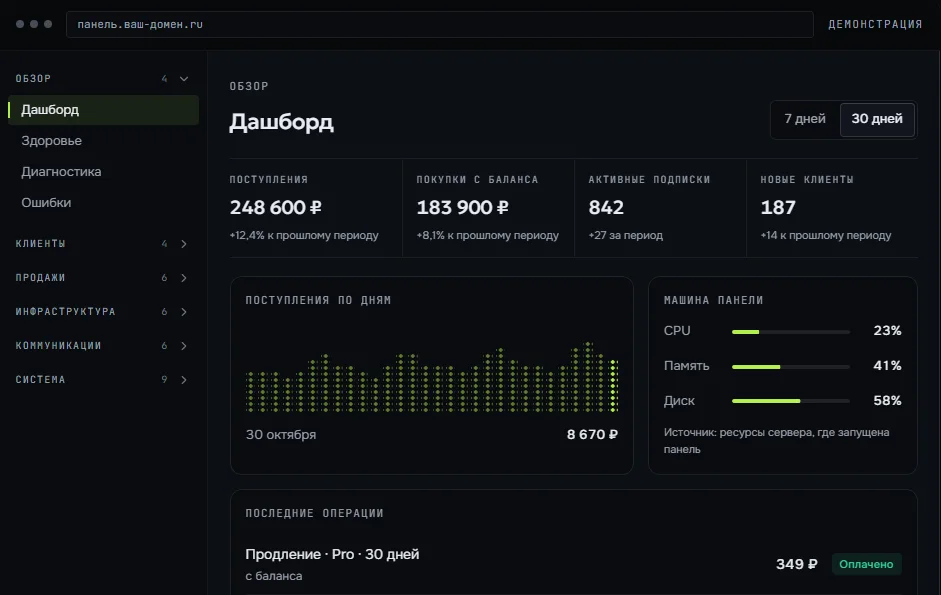
Task: Open the Здоровье sidebar item
Action: click(x=103, y=140)
